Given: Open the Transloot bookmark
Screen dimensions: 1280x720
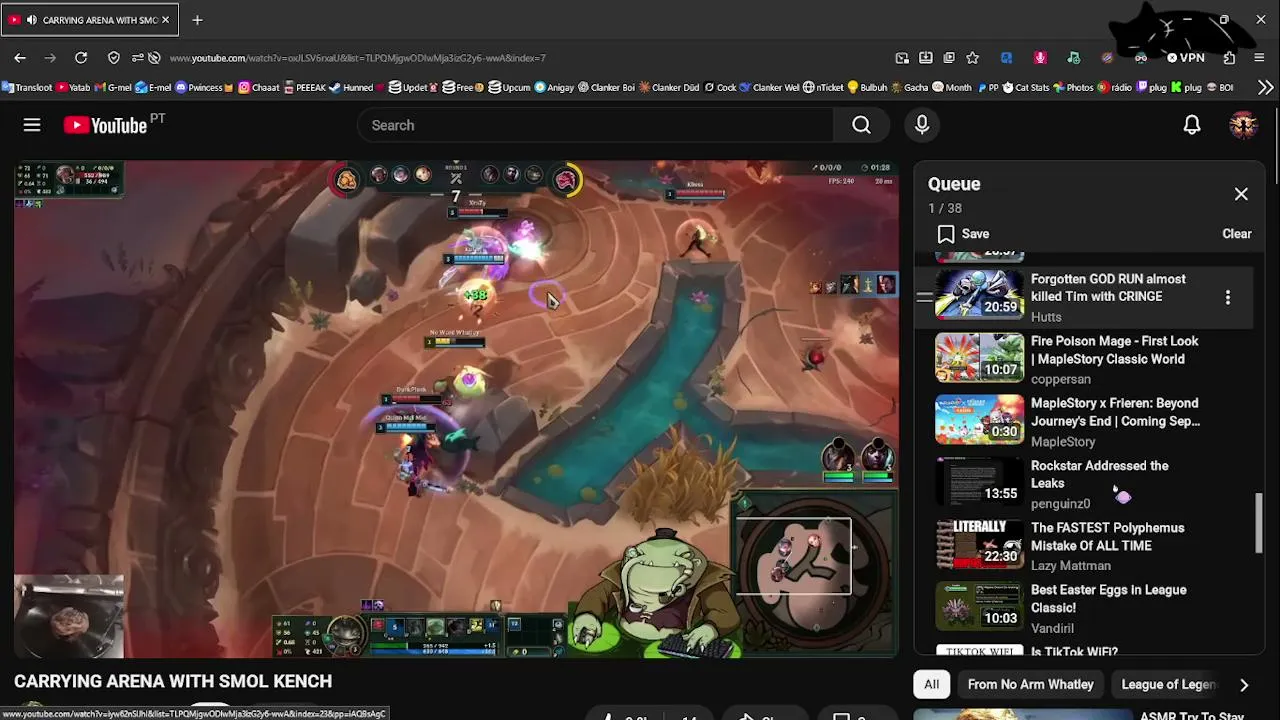Looking at the screenshot, I should 27,88.
